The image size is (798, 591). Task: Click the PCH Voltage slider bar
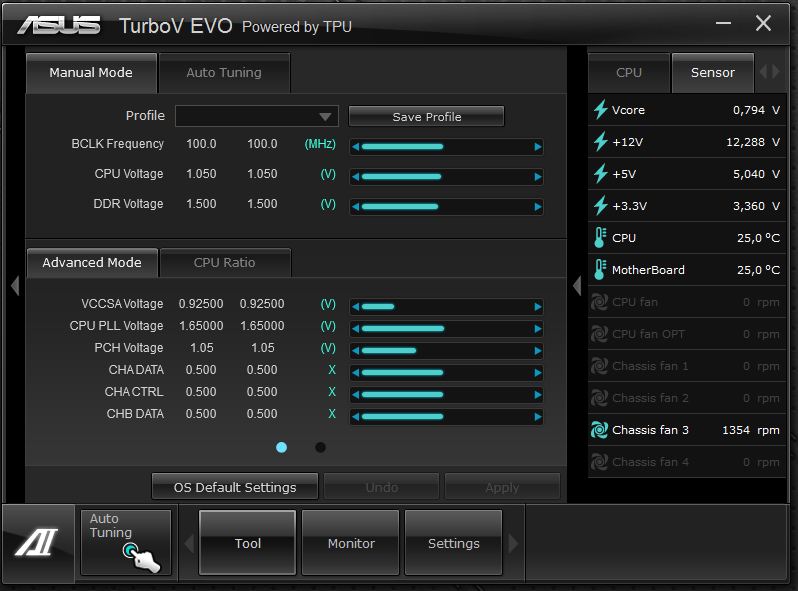coord(446,351)
